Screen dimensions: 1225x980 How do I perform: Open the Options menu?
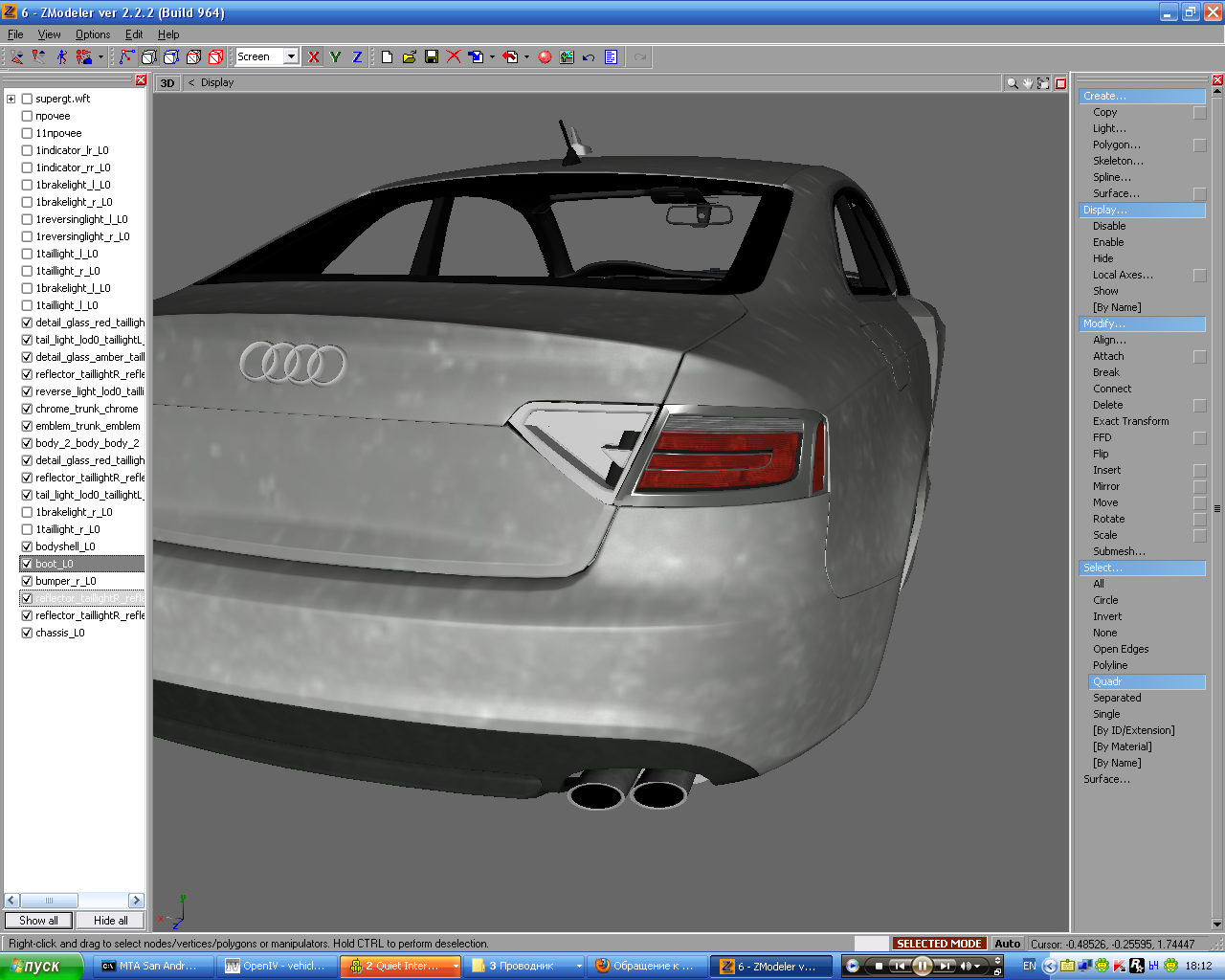(x=93, y=34)
